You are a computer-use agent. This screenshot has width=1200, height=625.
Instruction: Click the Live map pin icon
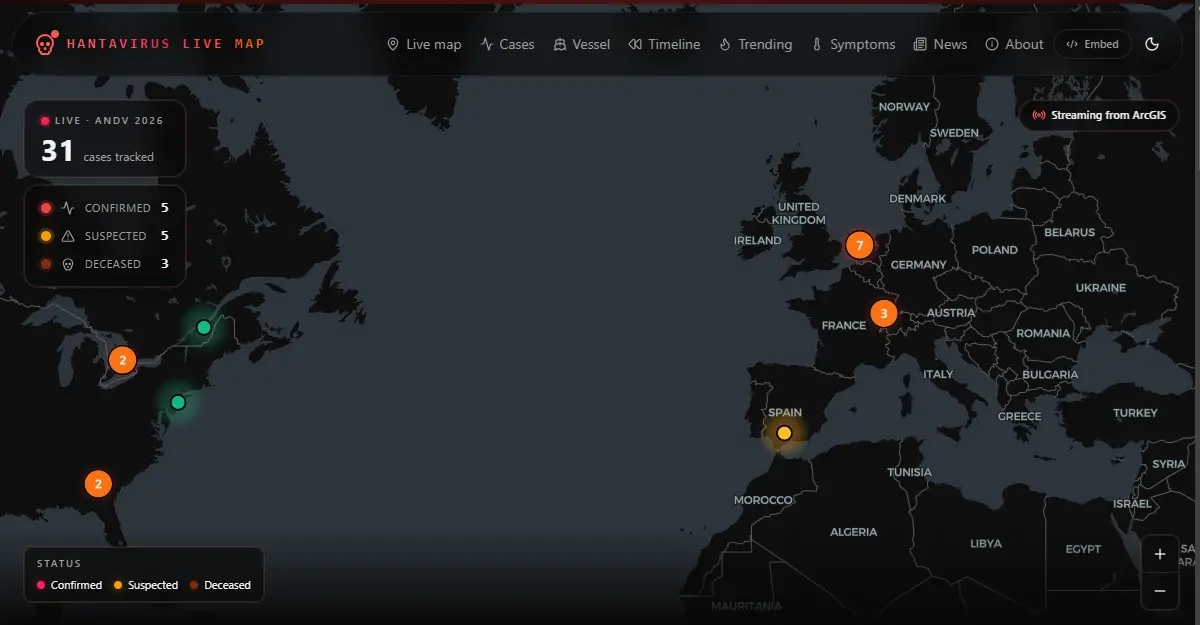(393, 44)
